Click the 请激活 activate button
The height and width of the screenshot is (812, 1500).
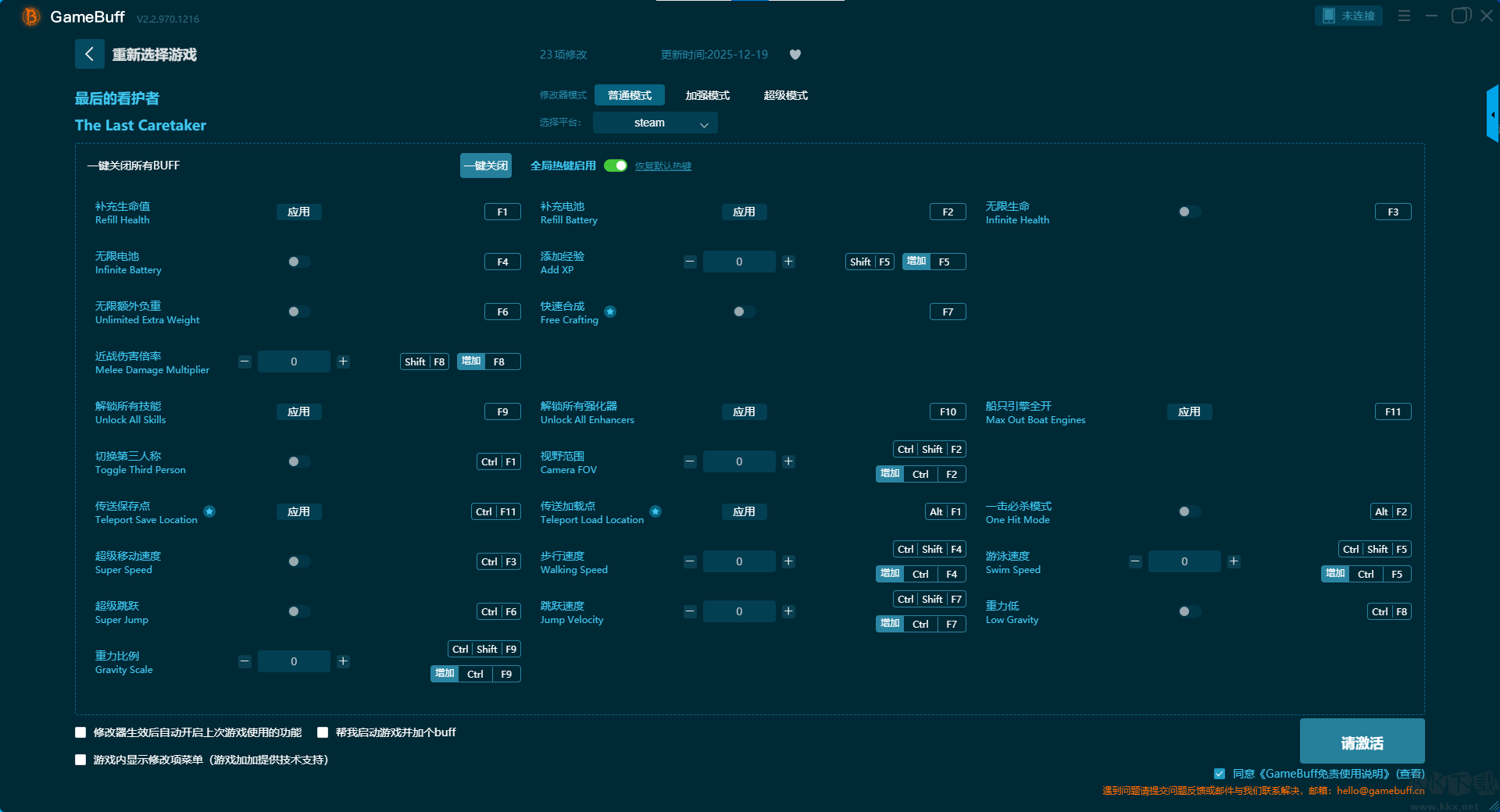(1362, 742)
